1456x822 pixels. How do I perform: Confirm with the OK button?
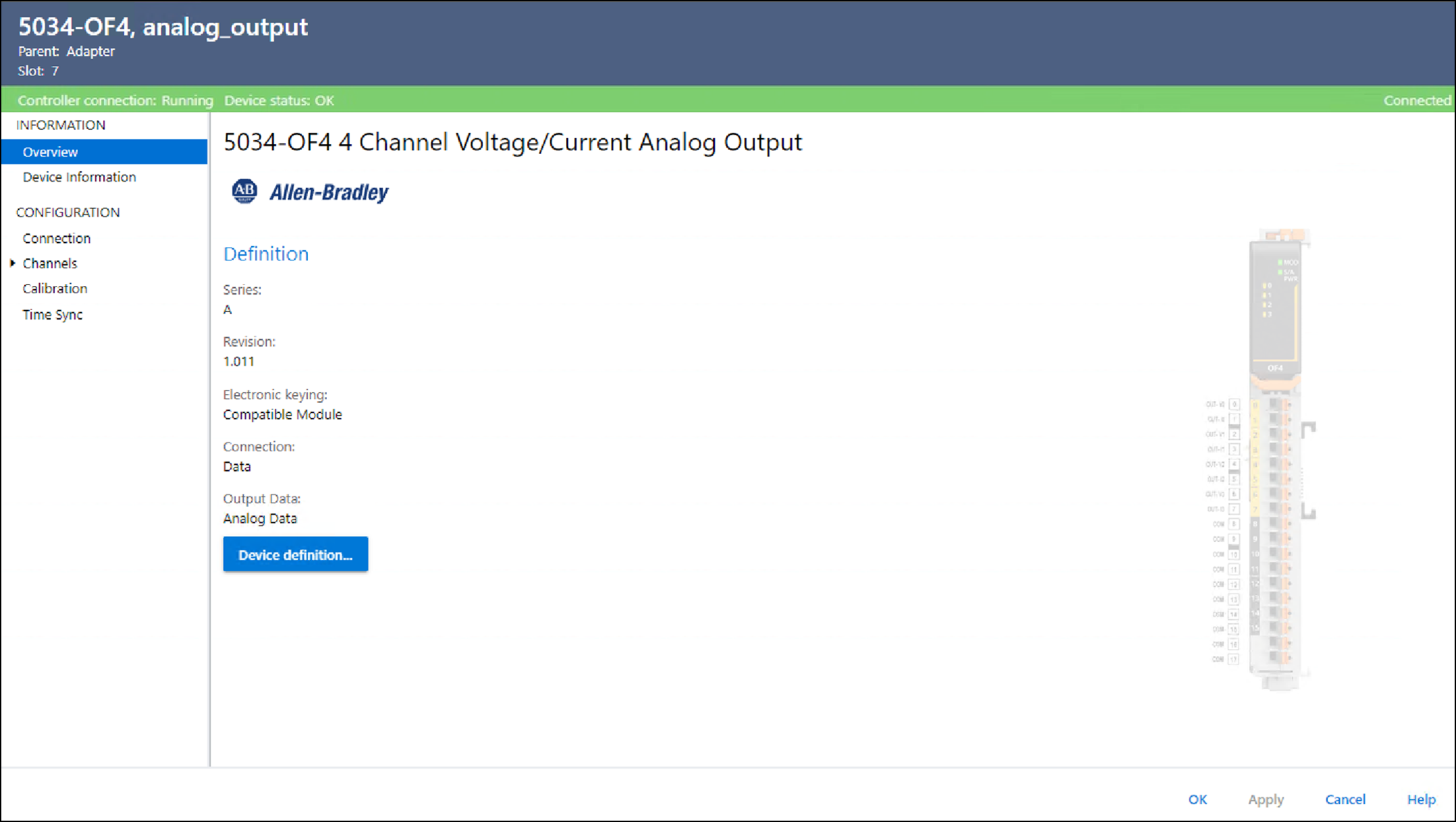1197,799
